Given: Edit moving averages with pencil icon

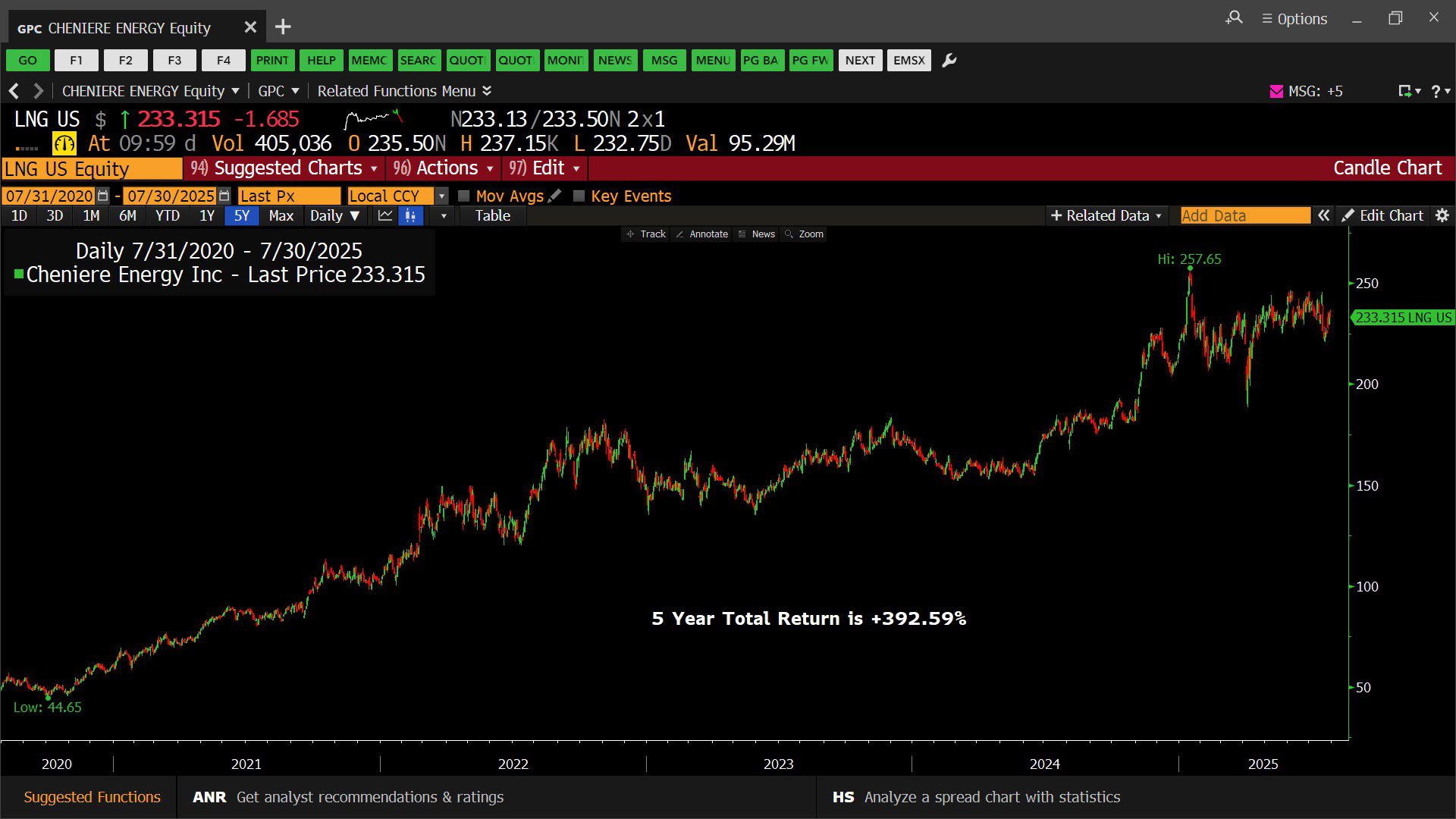Looking at the screenshot, I should coord(555,196).
